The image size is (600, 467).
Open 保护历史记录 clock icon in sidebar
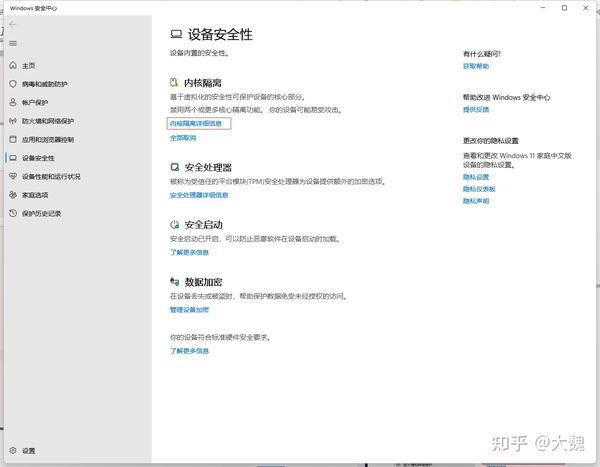(x=13, y=213)
